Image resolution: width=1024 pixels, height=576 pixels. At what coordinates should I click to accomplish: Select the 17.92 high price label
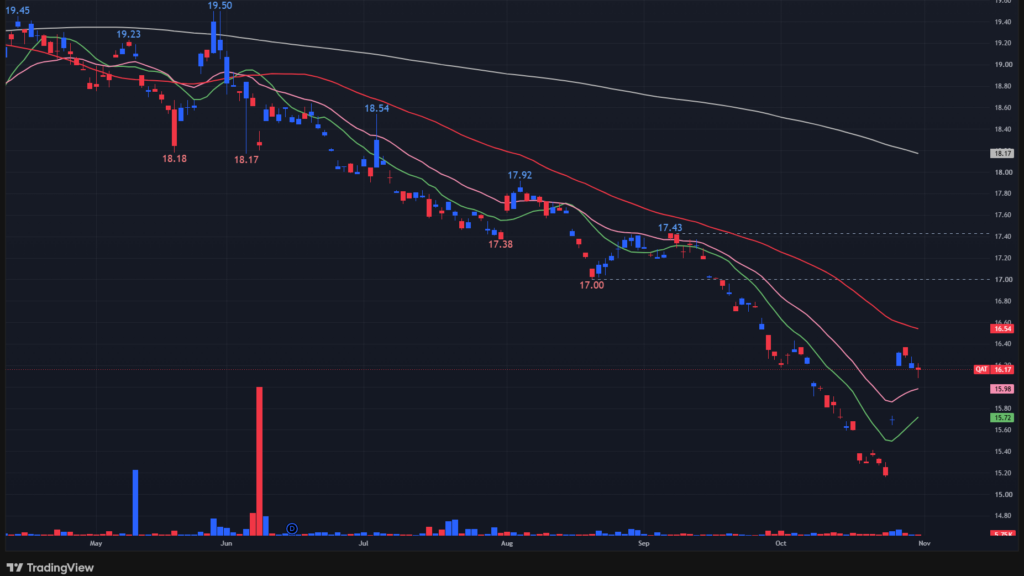[520, 175]
